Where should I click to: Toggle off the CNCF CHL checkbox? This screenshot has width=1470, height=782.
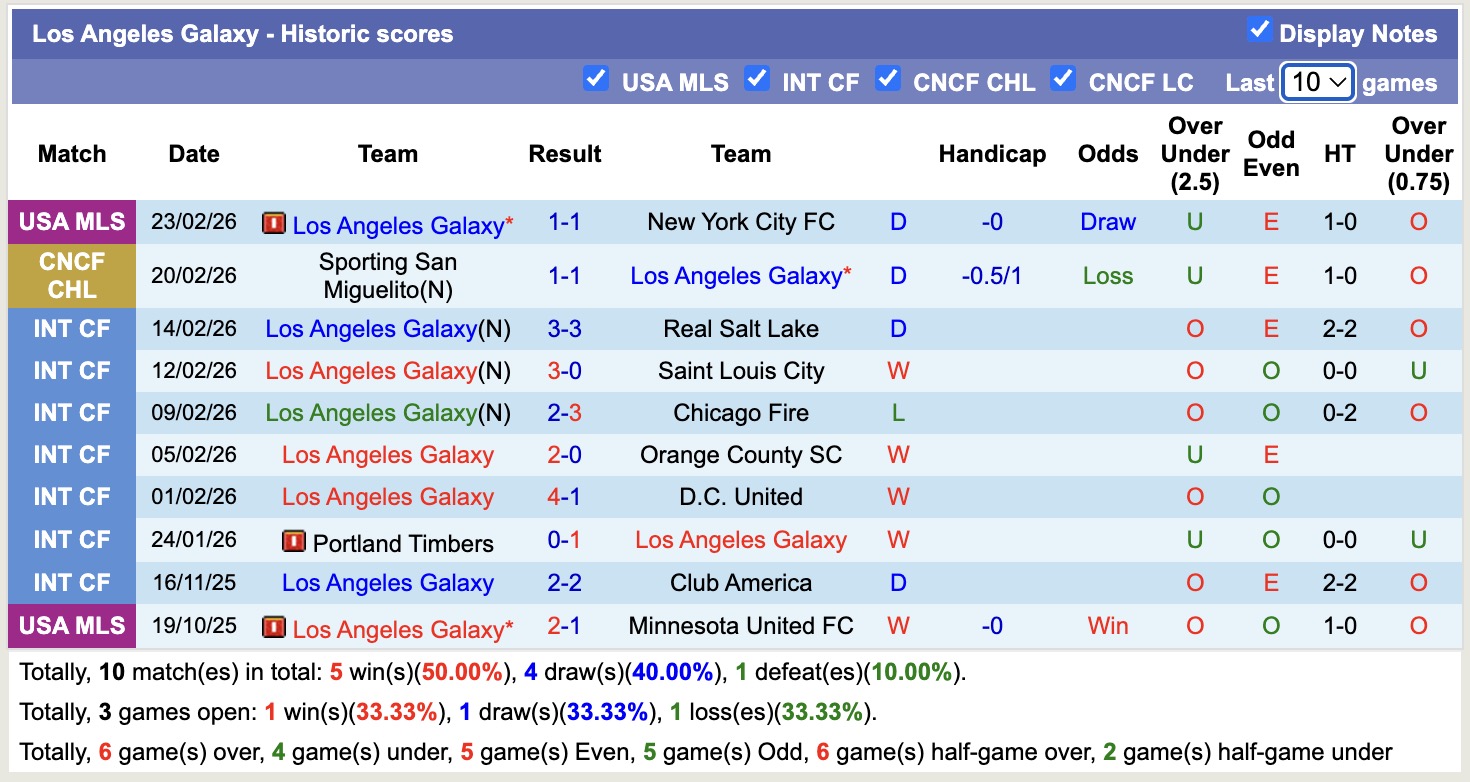(888, 81)
